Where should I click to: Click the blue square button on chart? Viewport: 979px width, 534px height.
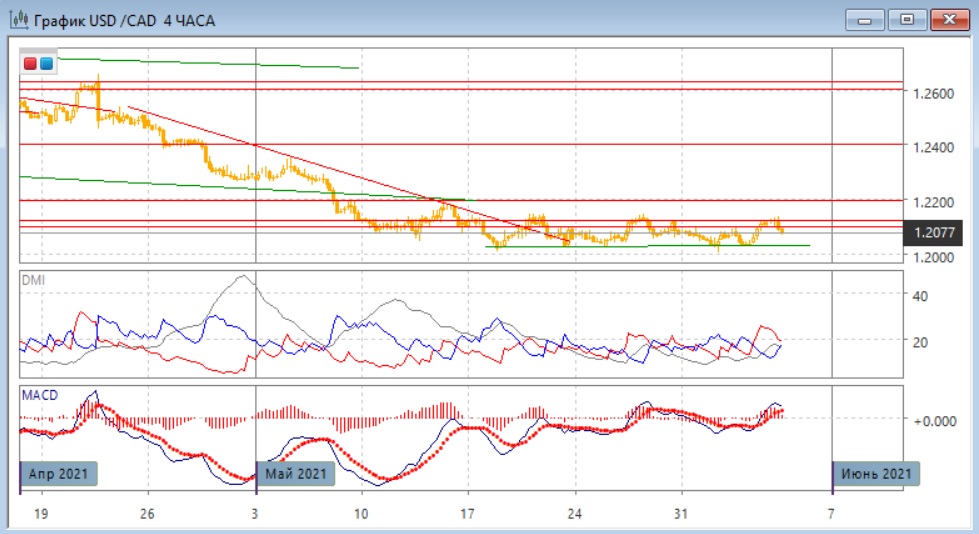(x=46, y=64)
